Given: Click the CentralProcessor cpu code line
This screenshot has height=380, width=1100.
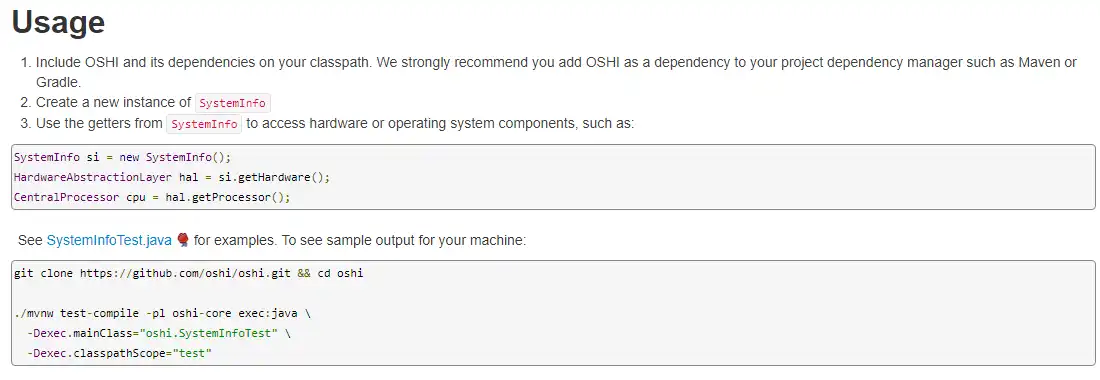Looking at the screenshot, I should (152, 197).
